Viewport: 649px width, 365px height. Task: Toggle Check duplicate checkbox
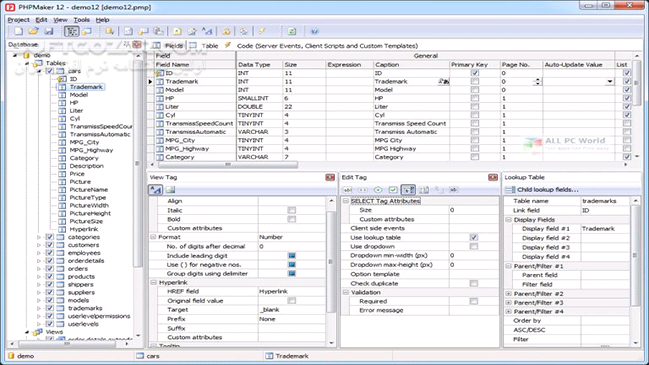point(474,283)
